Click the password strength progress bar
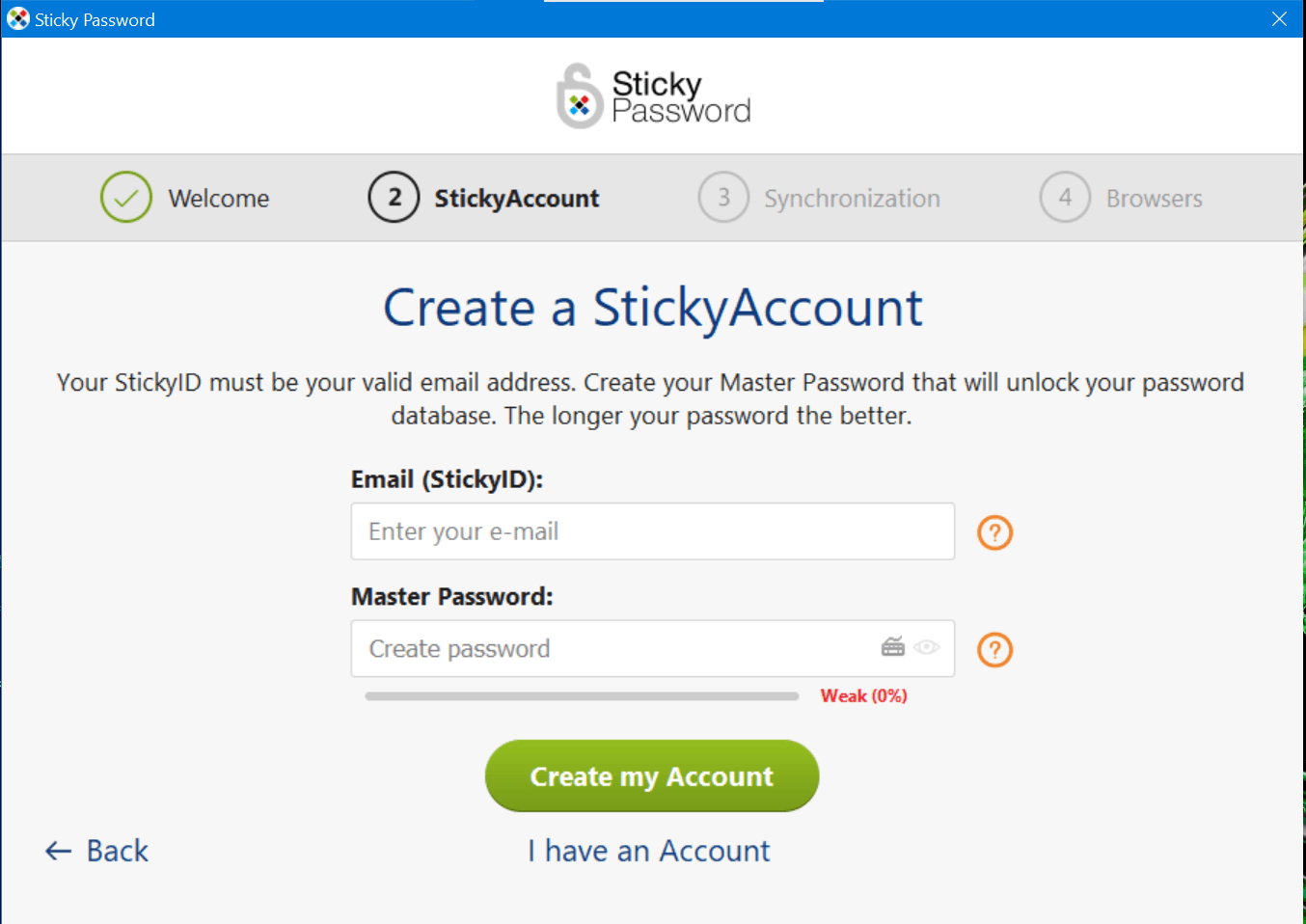The height and width of the screenshot is (924, 1306). (581, 694)
